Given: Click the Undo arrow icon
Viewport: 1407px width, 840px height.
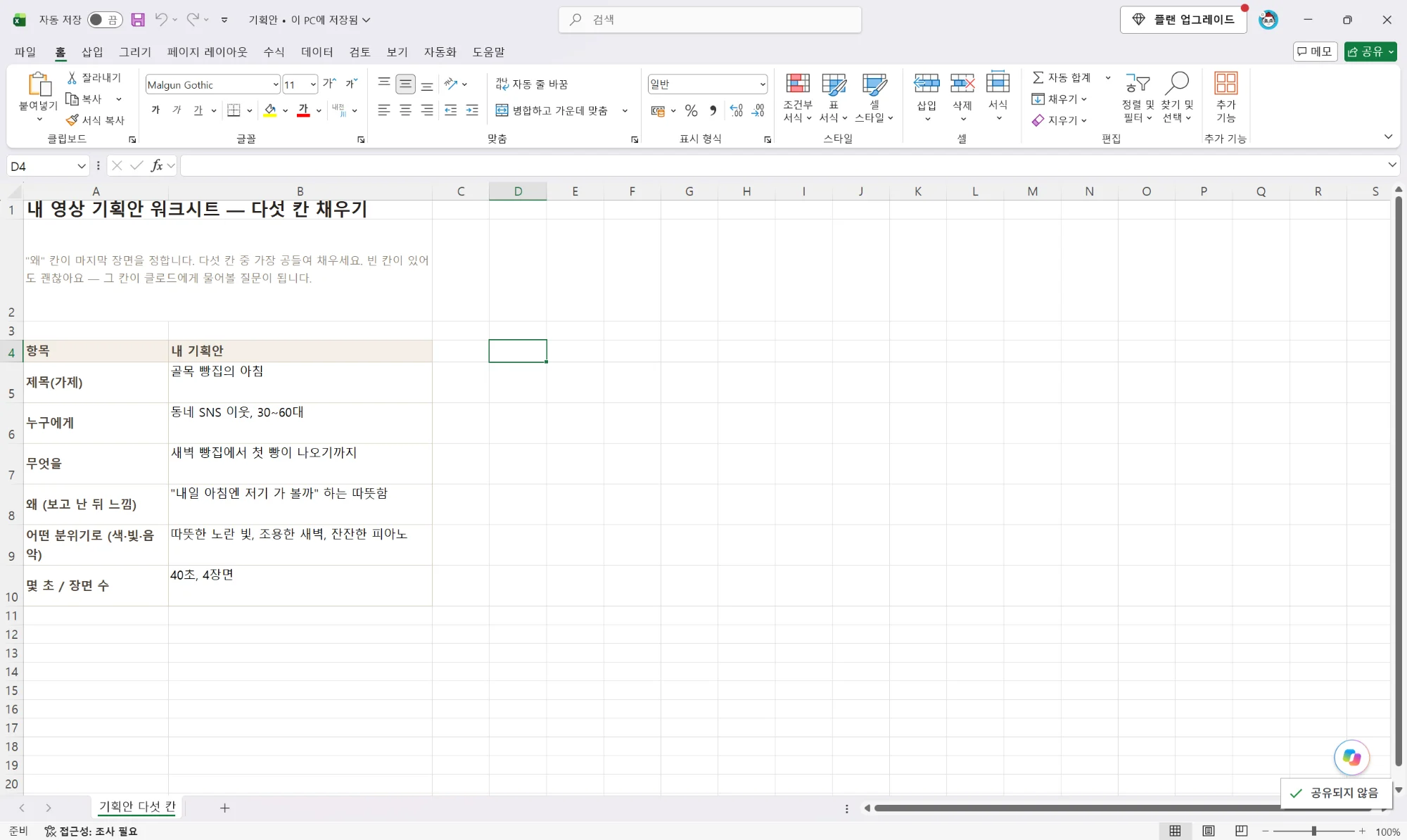Looking at the screenshot, I should (161, 20).
